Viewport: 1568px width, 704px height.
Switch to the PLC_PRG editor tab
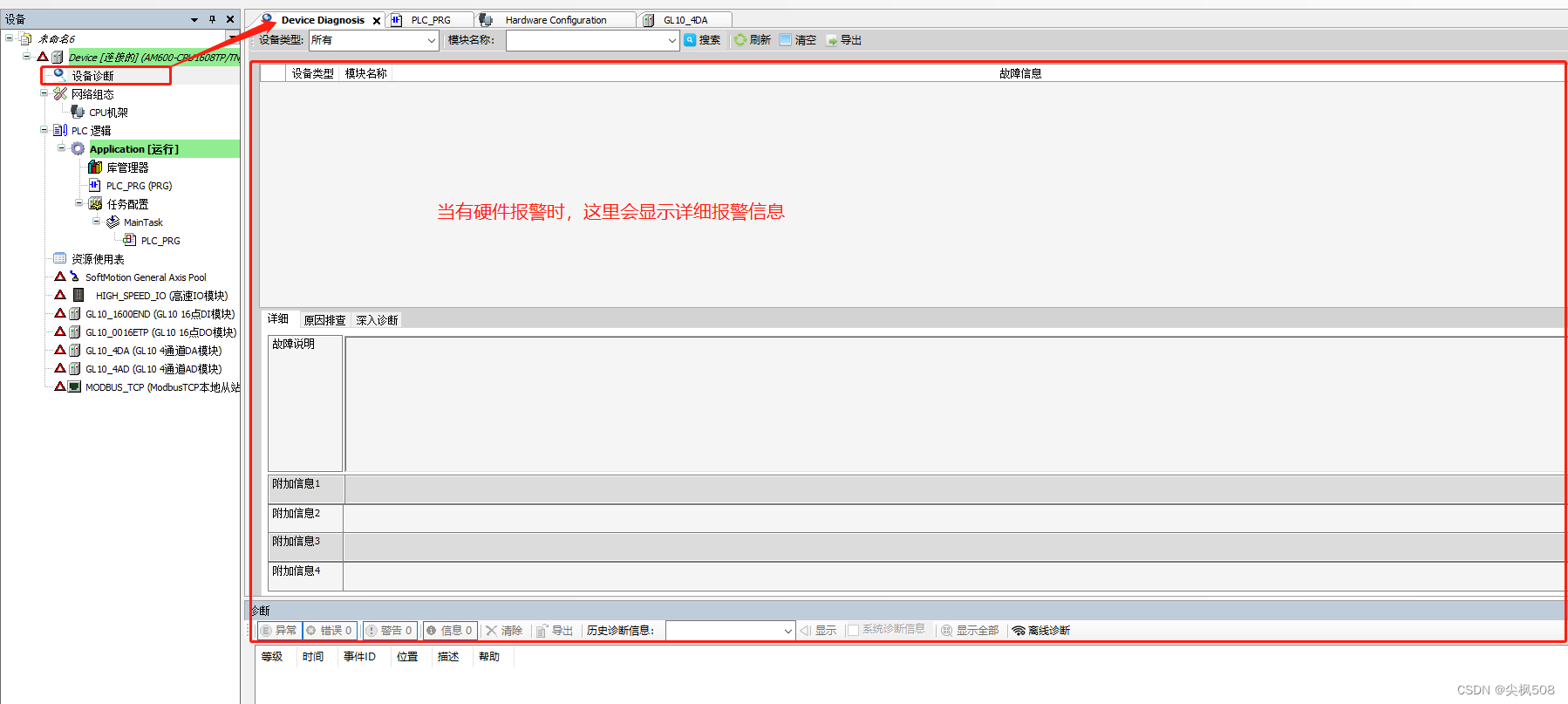430,20
